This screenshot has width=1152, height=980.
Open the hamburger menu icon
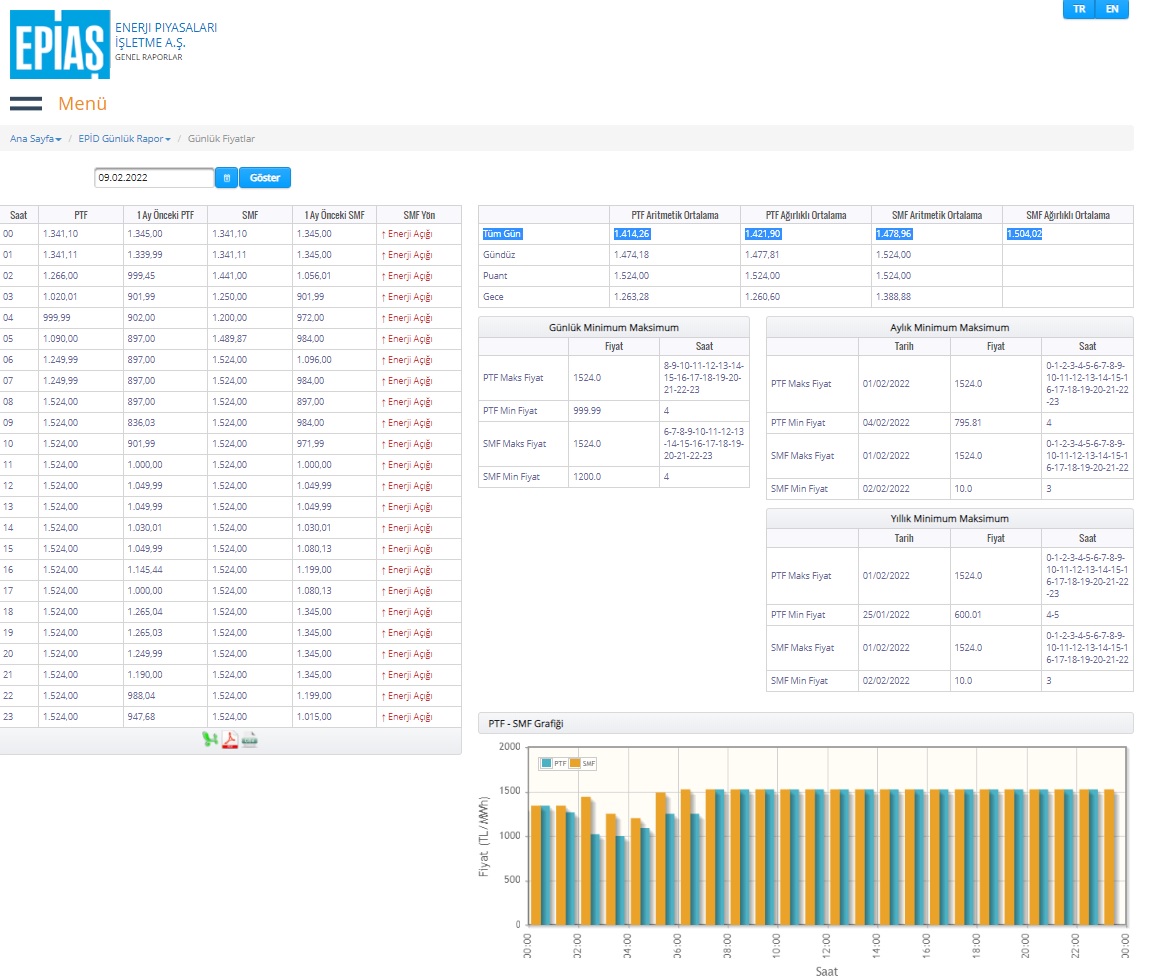(x=26, y=104)
